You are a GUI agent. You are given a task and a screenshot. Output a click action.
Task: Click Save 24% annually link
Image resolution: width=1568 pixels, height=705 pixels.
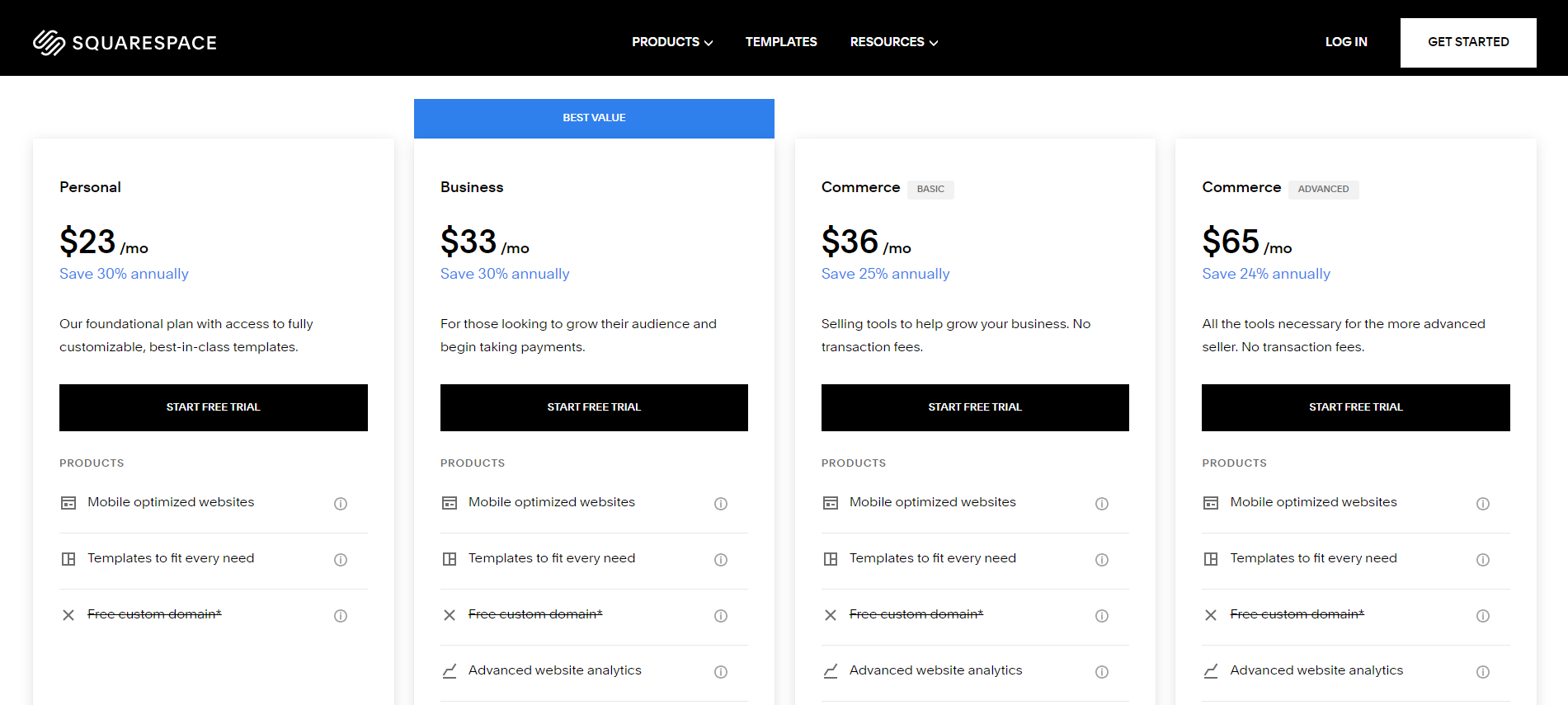1266,274
